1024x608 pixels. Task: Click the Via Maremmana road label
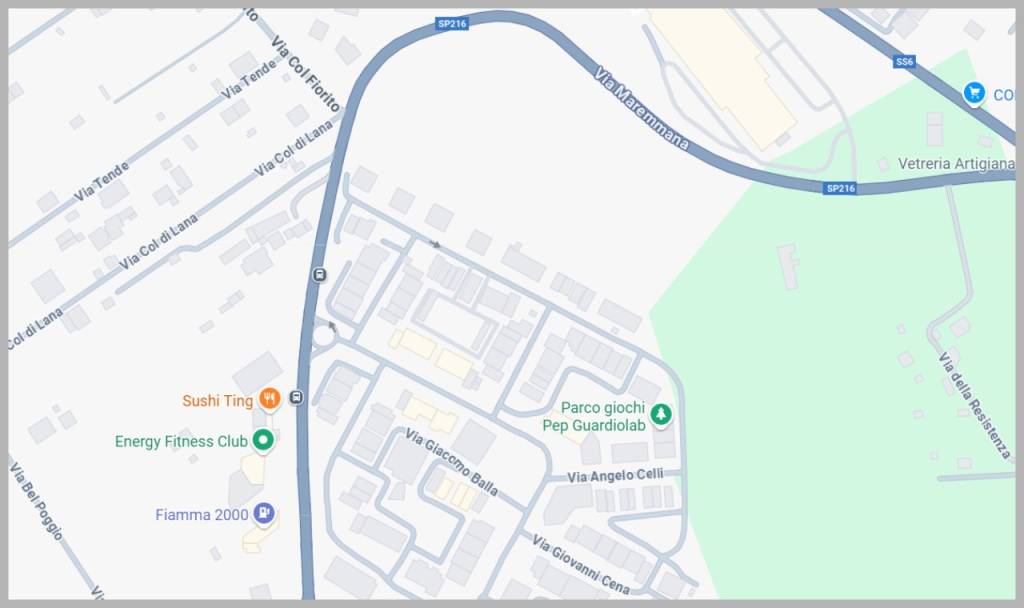[641, 108]
